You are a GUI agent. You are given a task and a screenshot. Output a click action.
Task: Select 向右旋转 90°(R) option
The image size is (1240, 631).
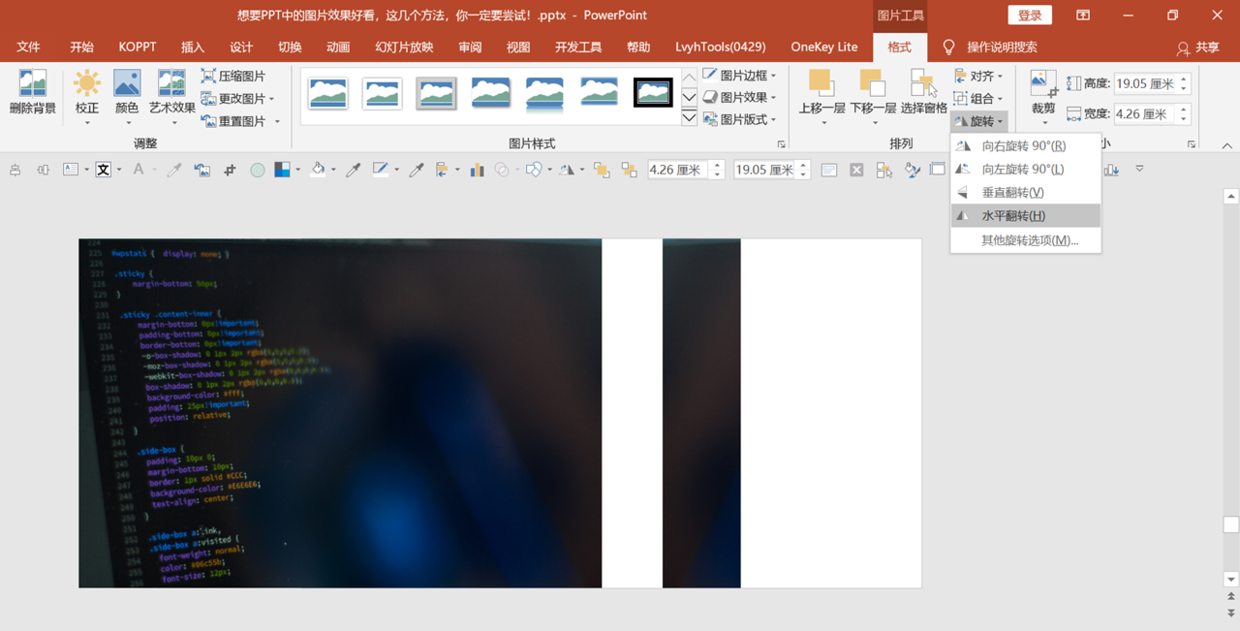click(1025, 146)
